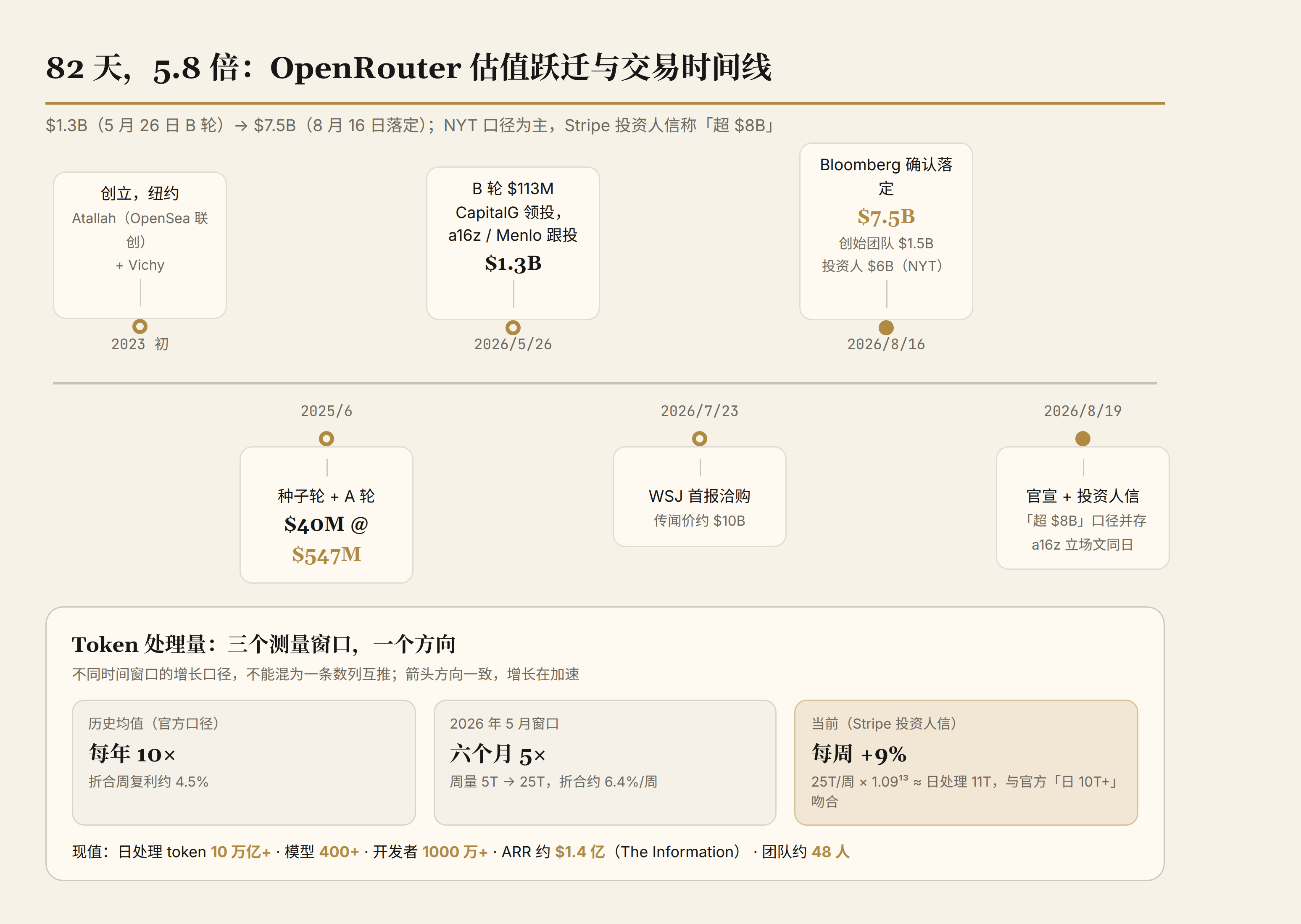Click the 2026/8/16 filled timeline marker
1301x924 pixels.
886,327
